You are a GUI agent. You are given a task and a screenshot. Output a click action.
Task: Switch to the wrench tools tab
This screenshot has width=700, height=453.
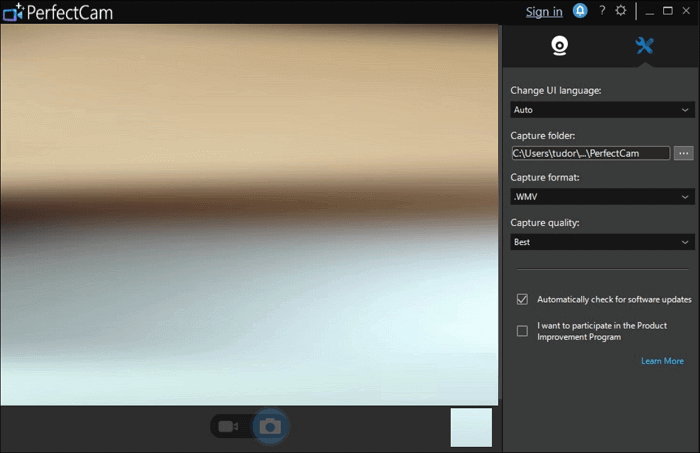pyautogui.click(x=644, y=45)
